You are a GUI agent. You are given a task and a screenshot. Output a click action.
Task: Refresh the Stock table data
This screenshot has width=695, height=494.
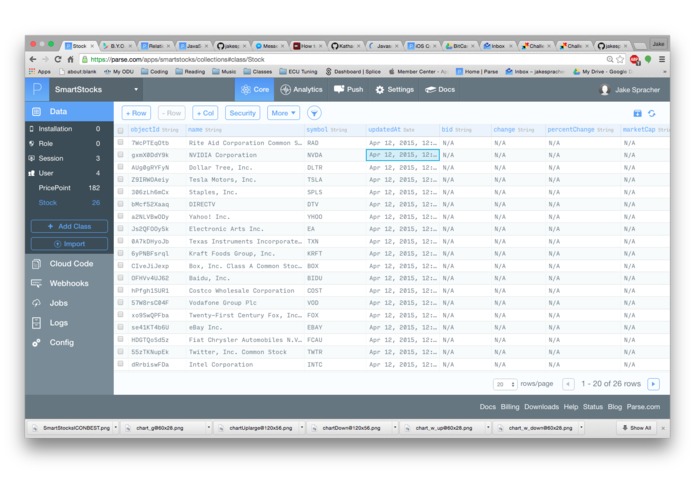(652, 113)
